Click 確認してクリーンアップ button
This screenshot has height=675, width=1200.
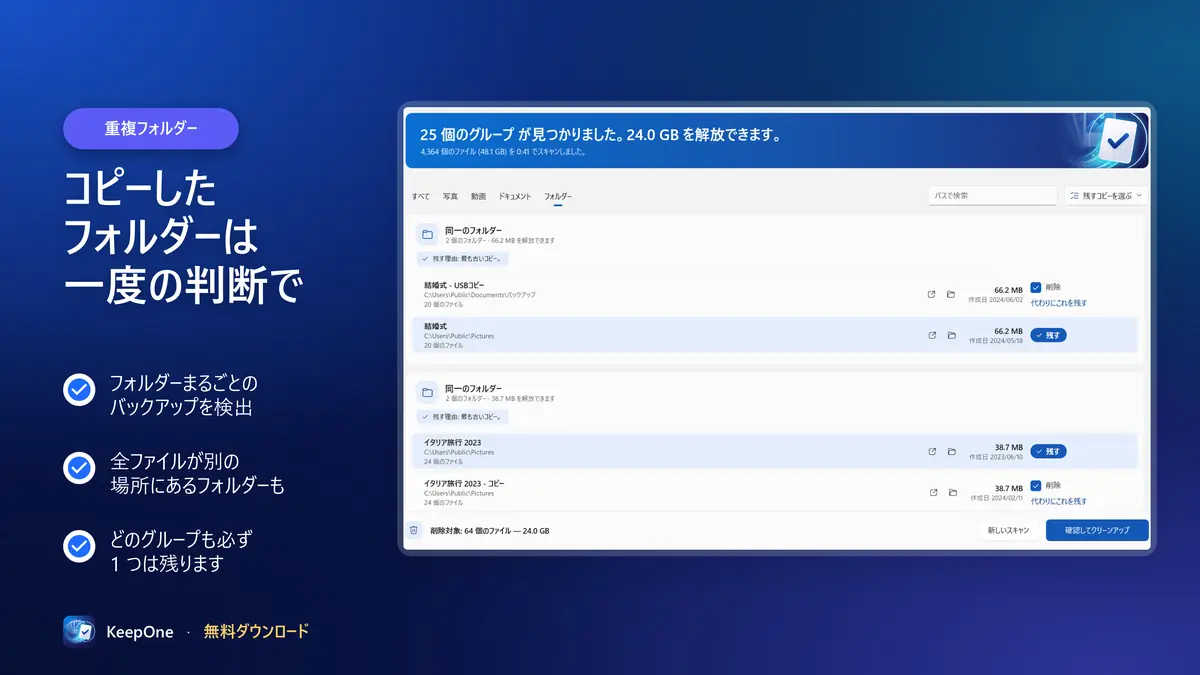click(x=1097, y=530)
